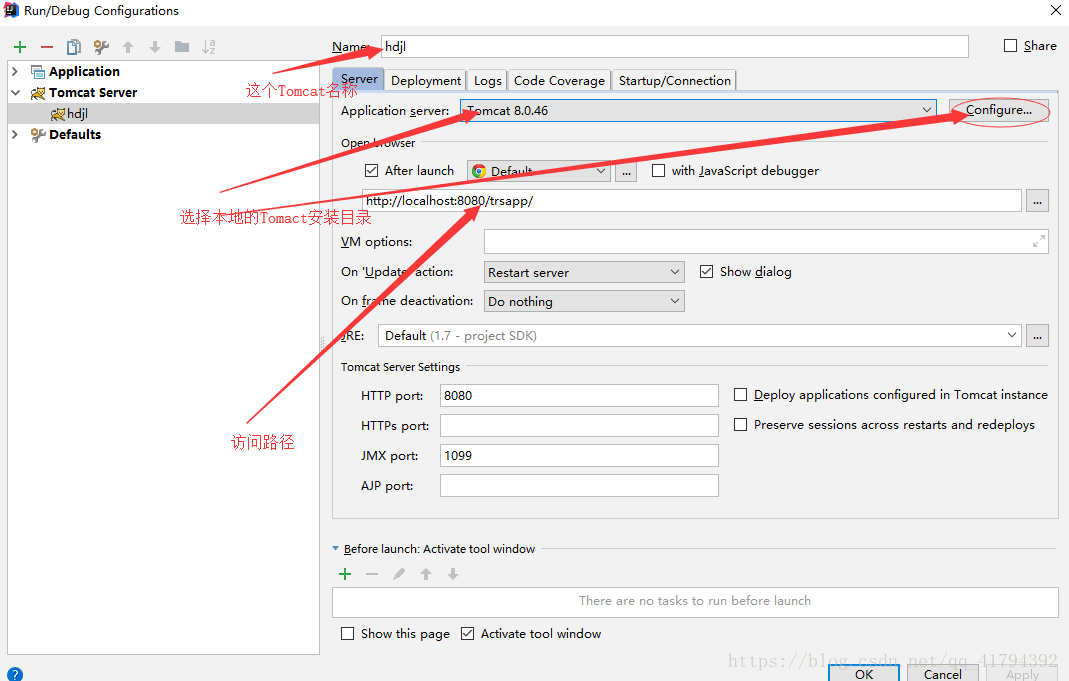Edit before-launch task pencil icon
This screenshot has height=681, width=1069.
click(399, 574)
